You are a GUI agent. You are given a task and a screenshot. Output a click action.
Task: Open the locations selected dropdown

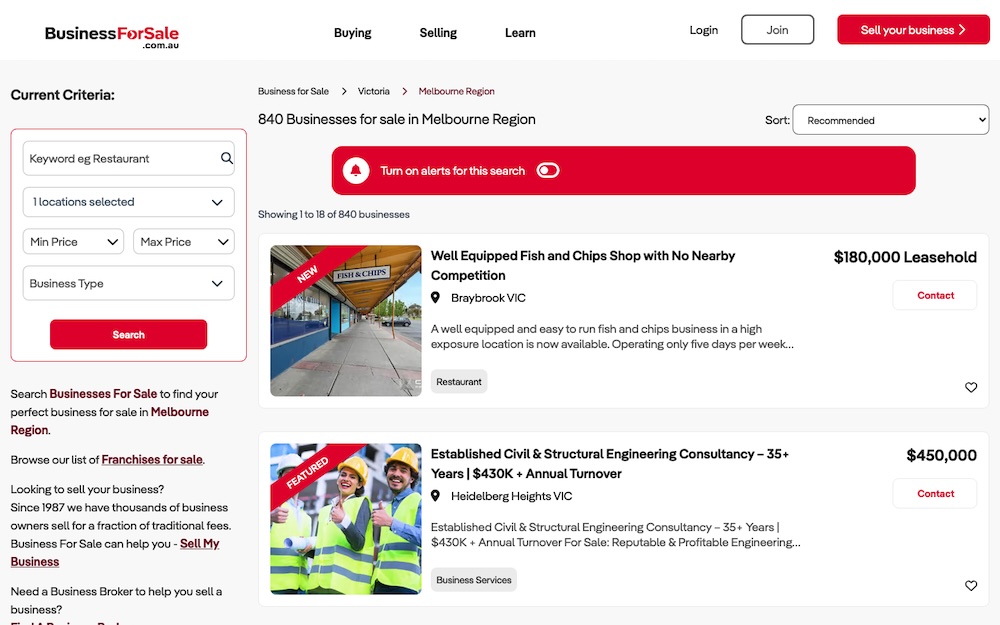coord(128,202)
